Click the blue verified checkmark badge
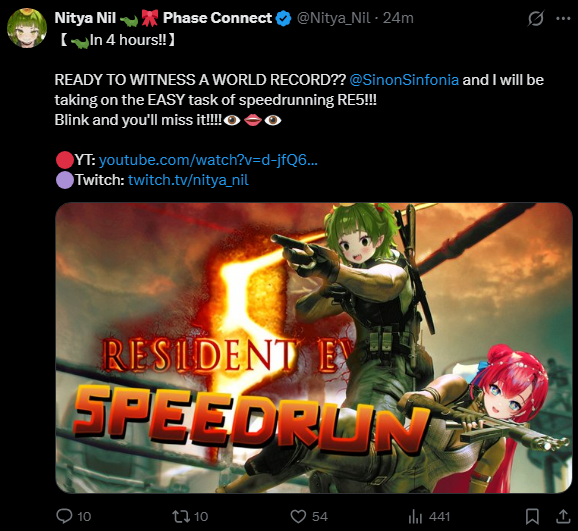This screenshot has width=578, height=531. click(x=283, y=18)
